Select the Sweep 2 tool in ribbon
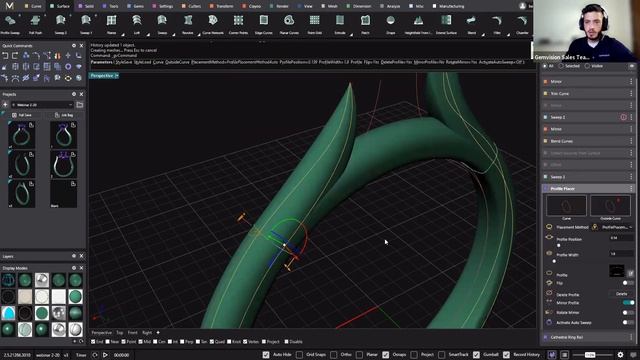This screenshot has width=640, height=360. (60, 20)
